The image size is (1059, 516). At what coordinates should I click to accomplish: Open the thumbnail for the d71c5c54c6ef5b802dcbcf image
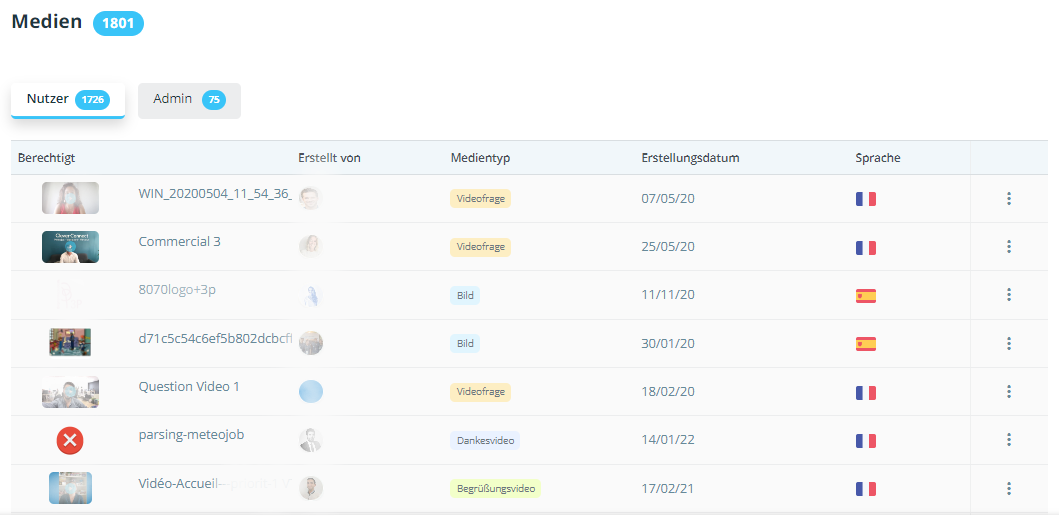[x=70, y=343]
